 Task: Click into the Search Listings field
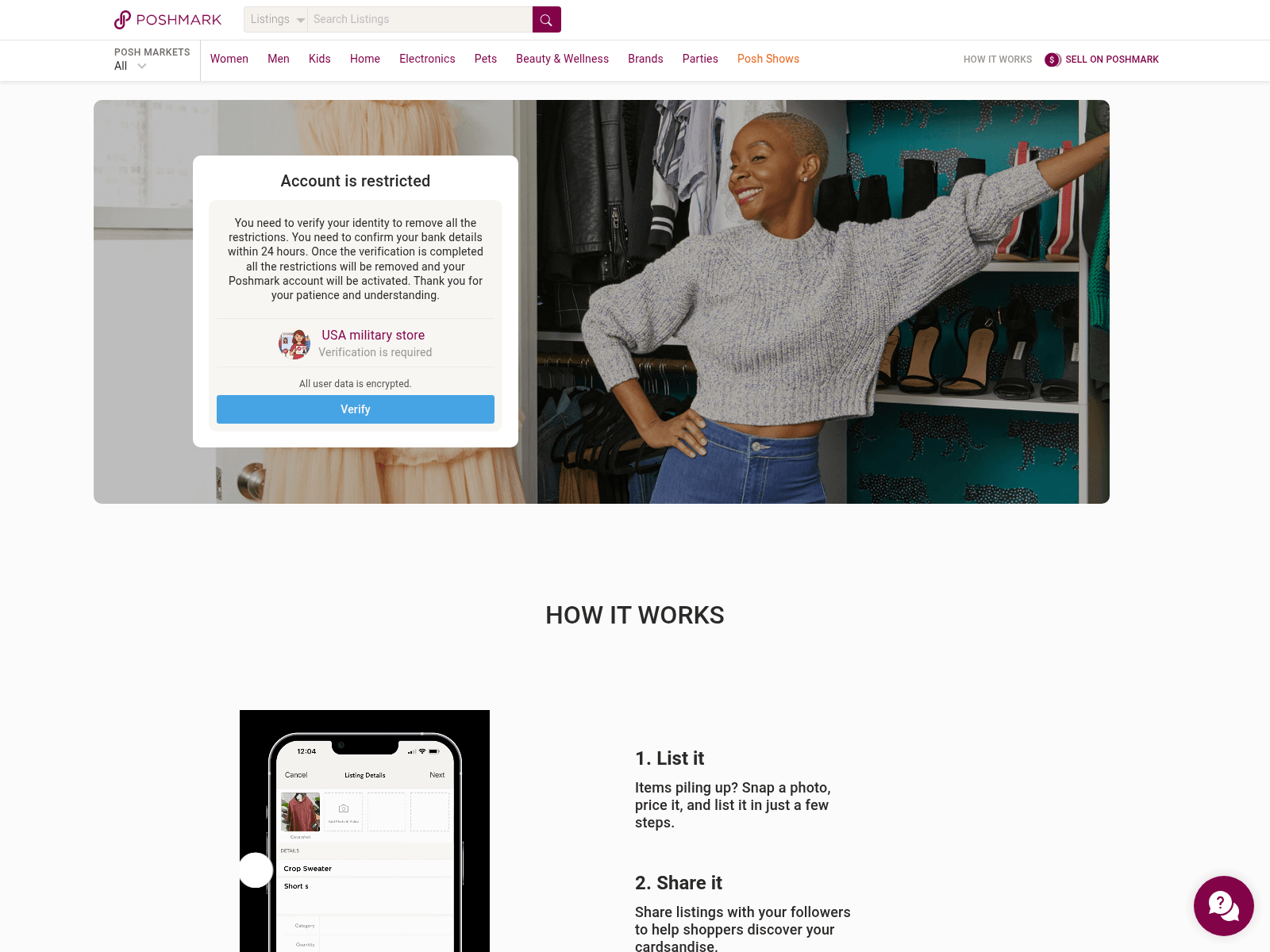point(419,20)
